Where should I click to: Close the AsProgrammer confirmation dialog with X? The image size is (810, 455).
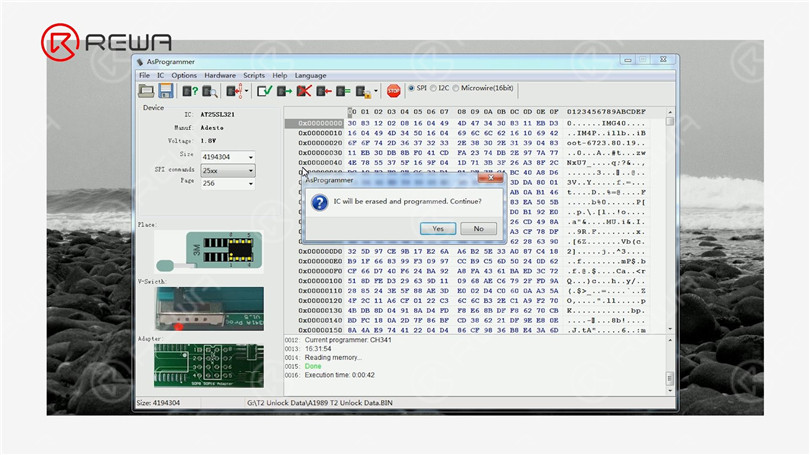click(x=491, y=178)
